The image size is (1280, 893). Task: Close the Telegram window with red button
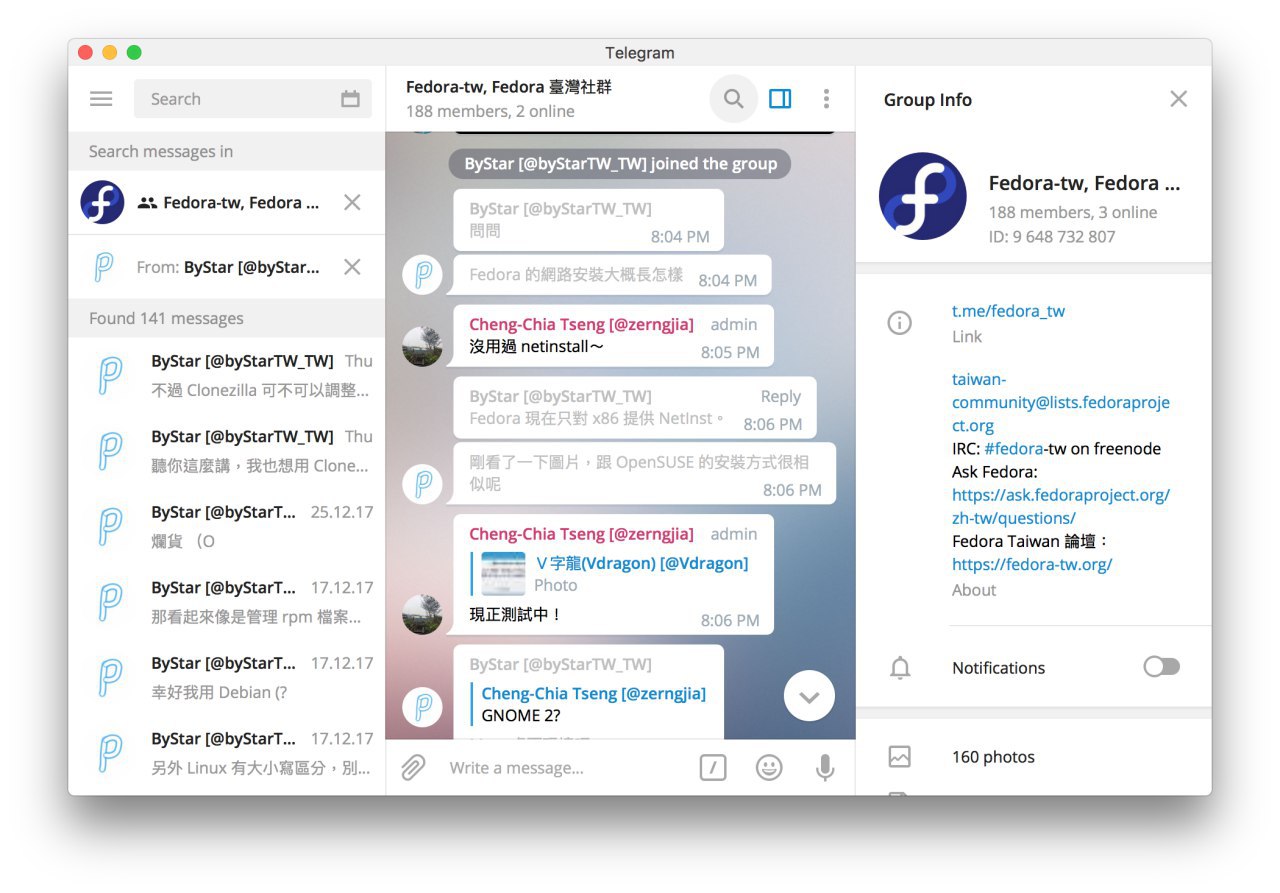[85, 53]
